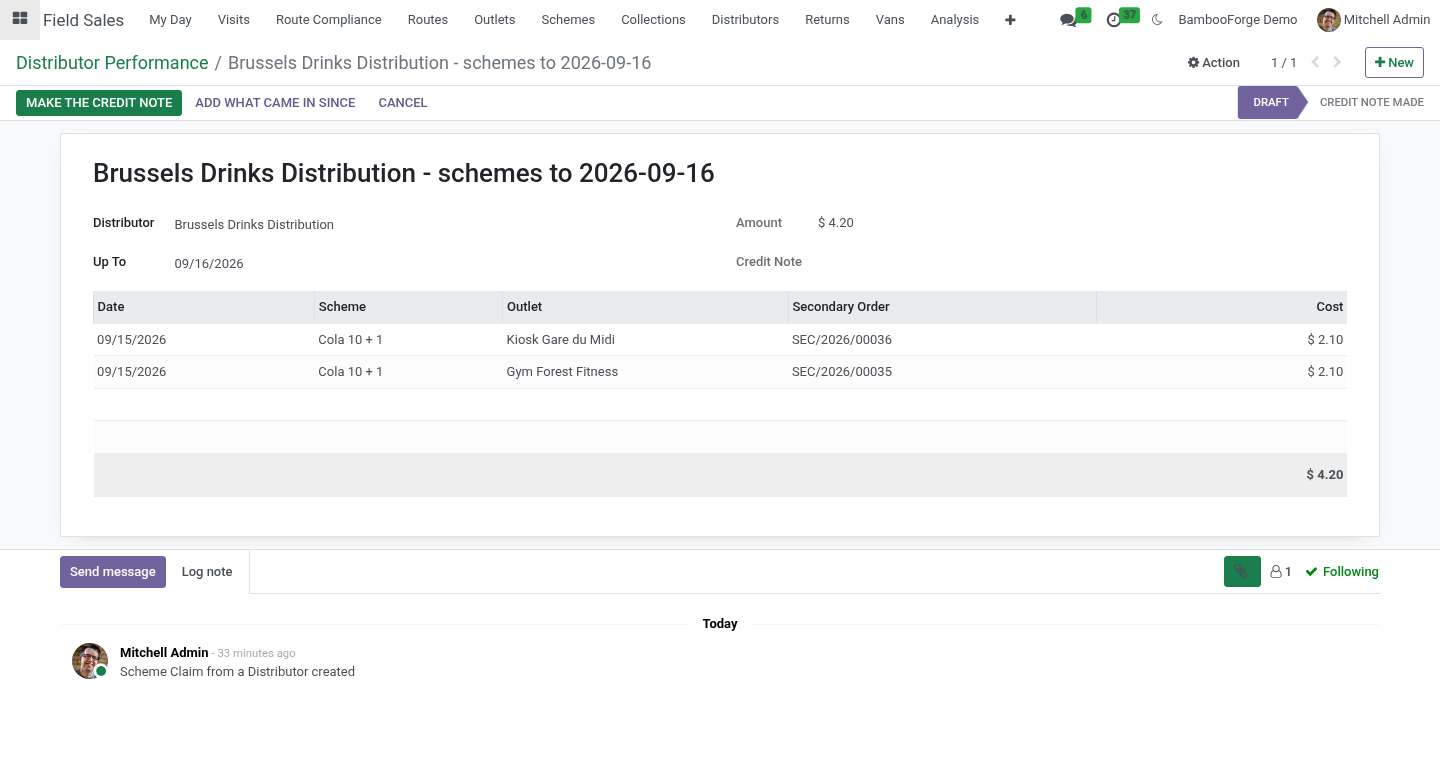
Task: Open the Analysis menu
Action: coord(955,20)
